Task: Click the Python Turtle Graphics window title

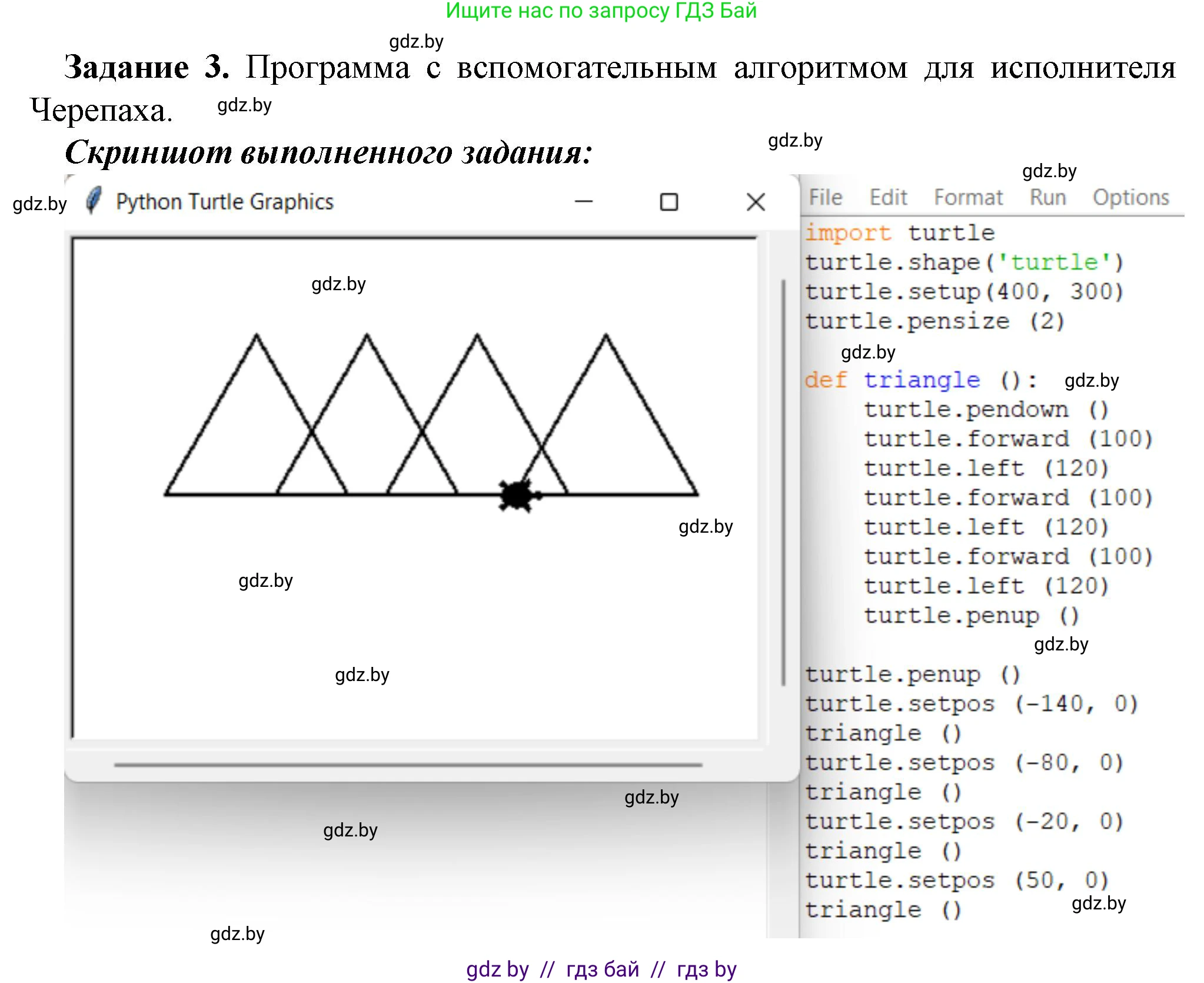Action: tap(224, 202)
